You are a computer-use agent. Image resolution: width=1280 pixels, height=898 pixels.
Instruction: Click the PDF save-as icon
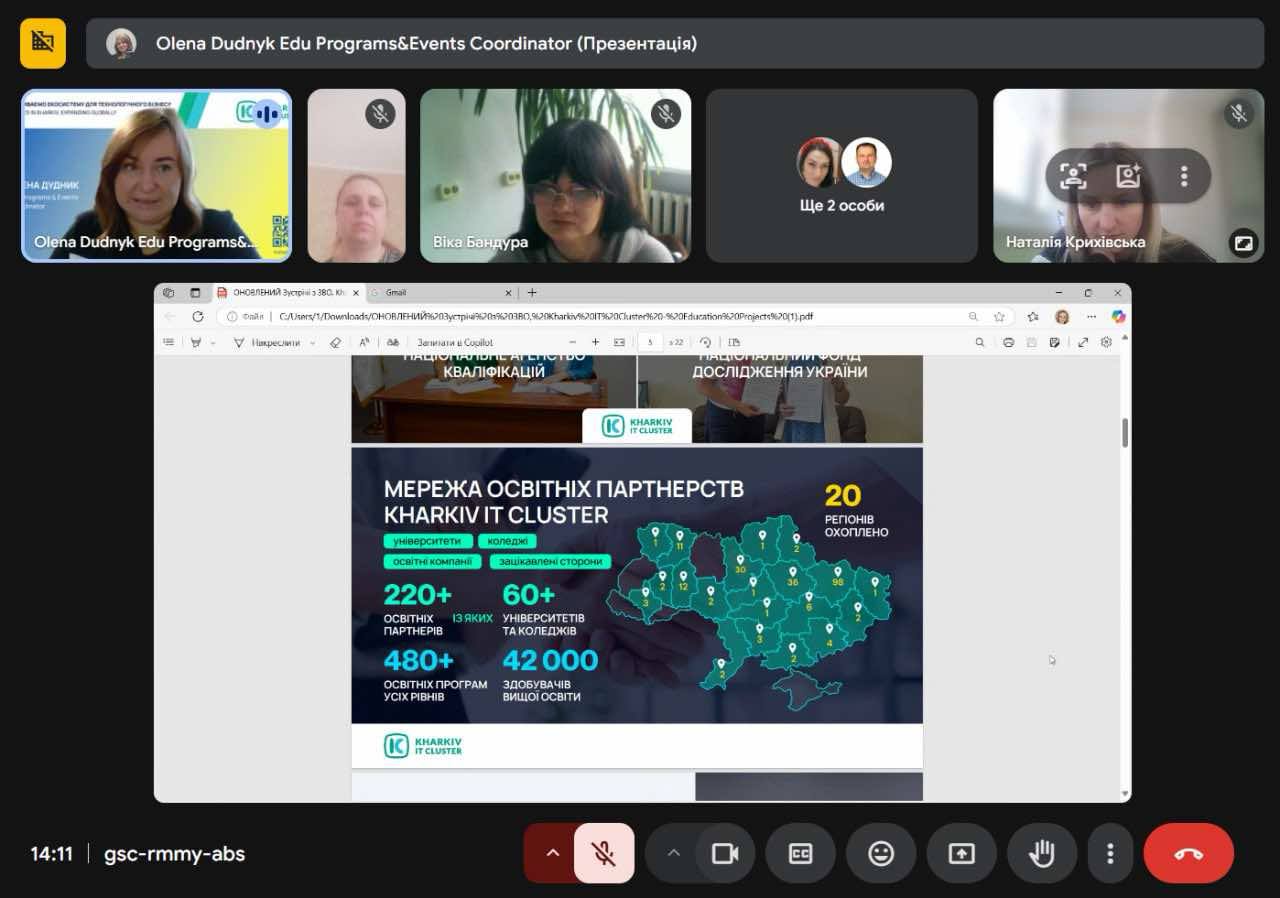point(1054,342)
